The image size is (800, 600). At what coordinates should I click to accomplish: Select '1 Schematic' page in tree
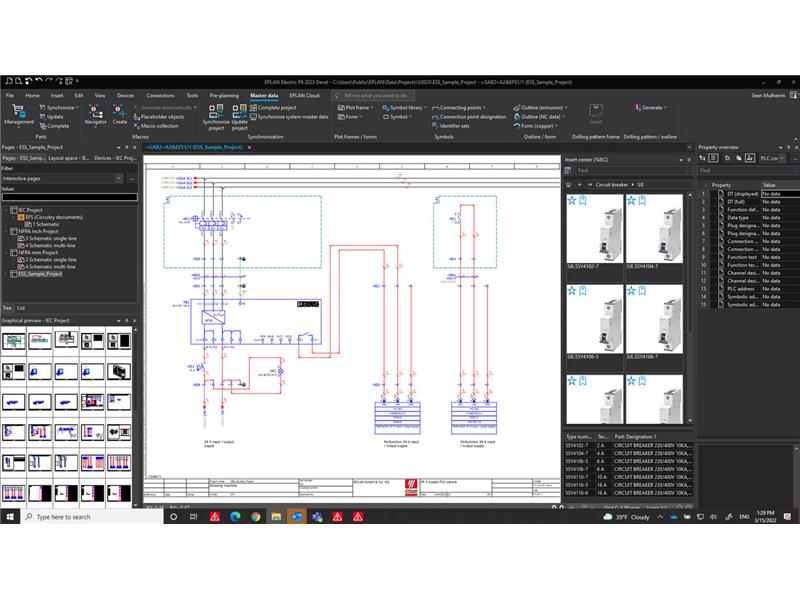(x=47, y=224)
